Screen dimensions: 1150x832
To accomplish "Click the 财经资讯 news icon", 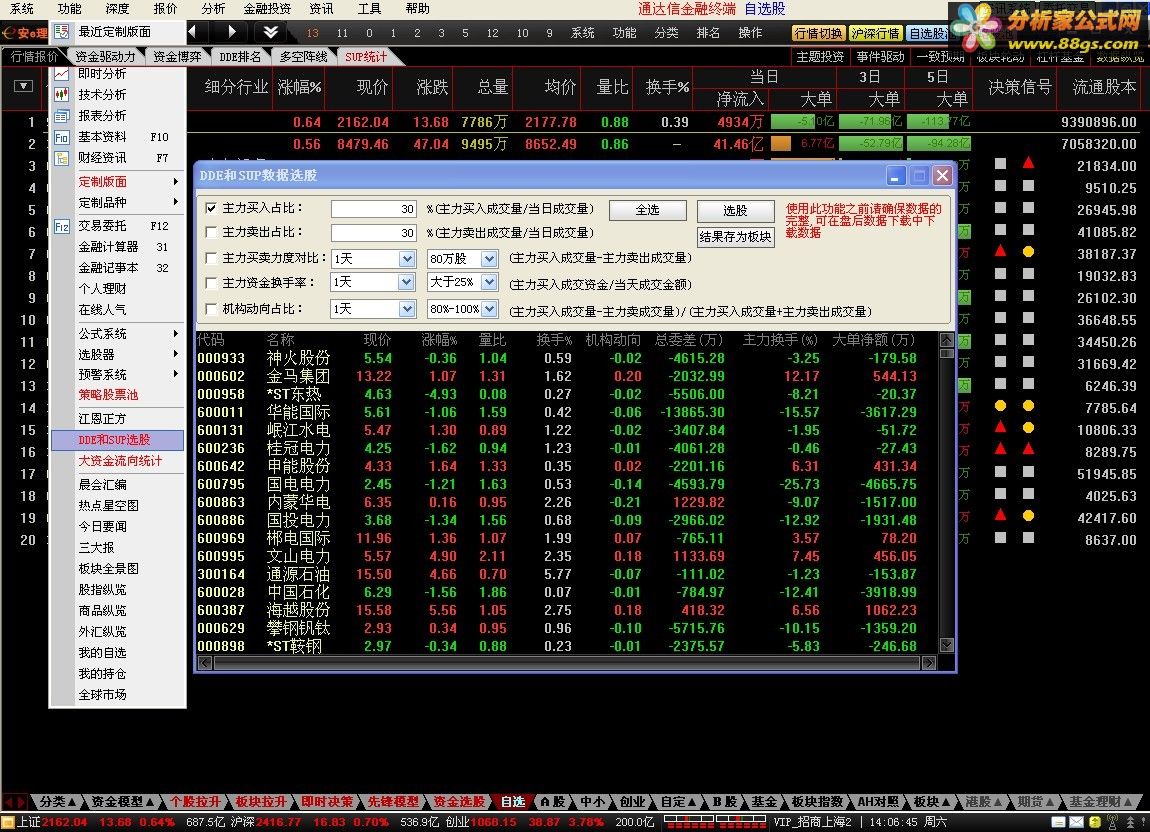I will pos(62,158).
